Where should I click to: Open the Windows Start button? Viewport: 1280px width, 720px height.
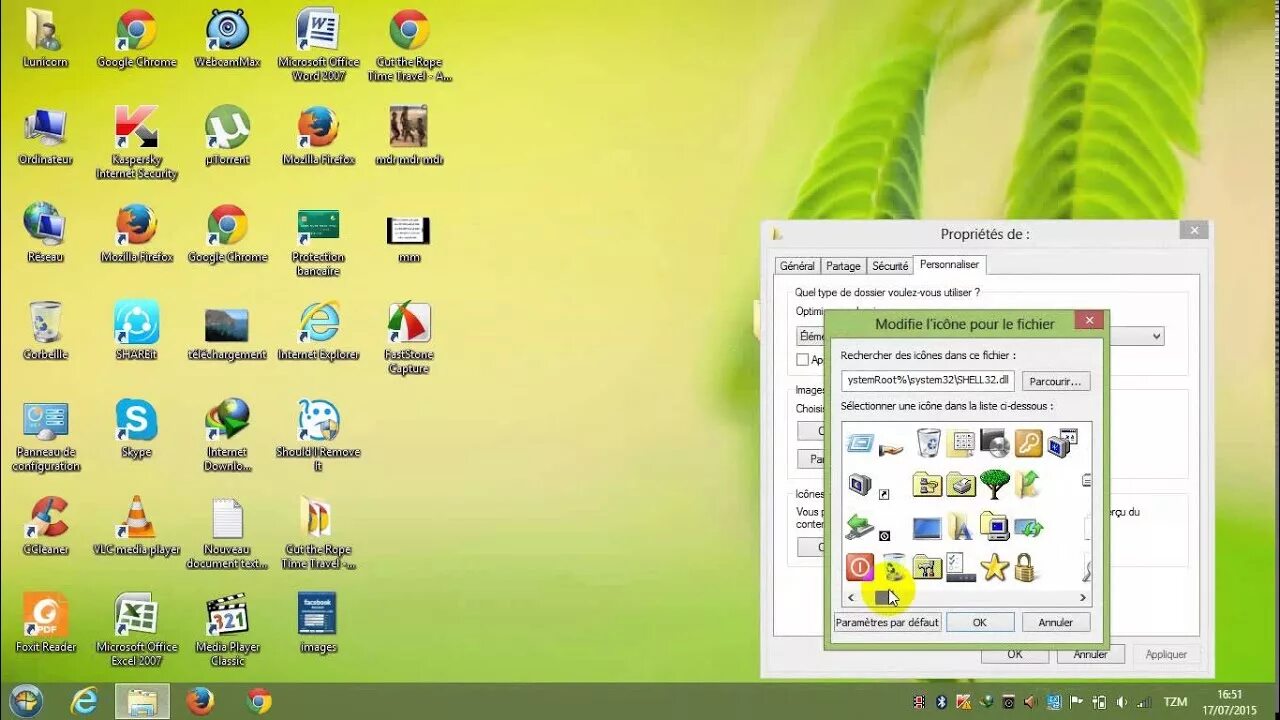pyautogui.click(x=26, y=701)
